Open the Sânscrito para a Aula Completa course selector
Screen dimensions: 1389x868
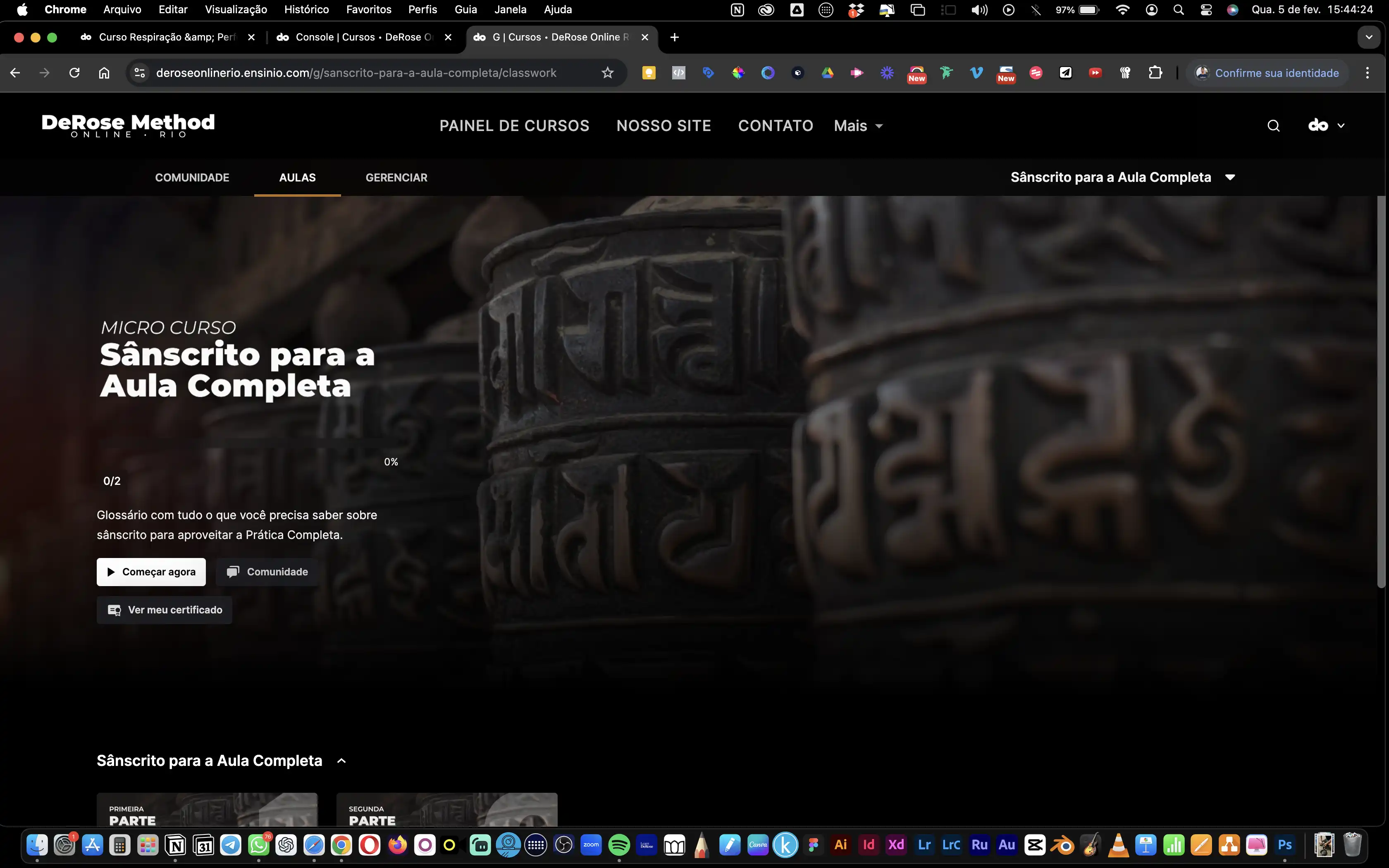[x=1122, y=177]
